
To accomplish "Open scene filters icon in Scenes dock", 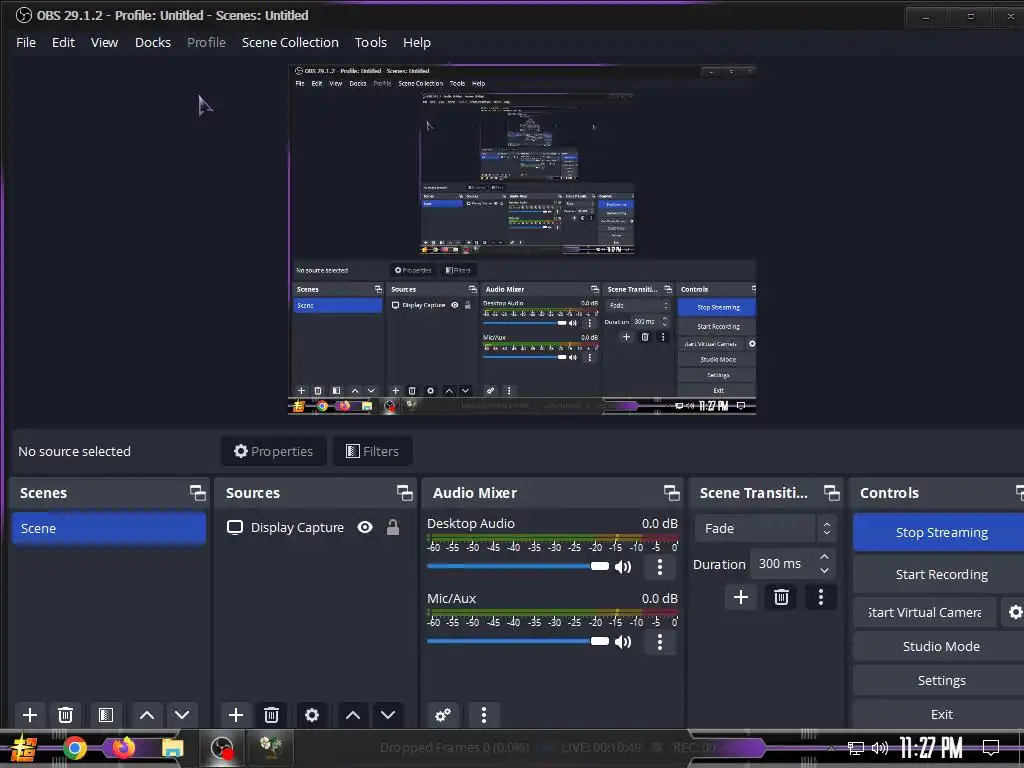I will [106, 714].
